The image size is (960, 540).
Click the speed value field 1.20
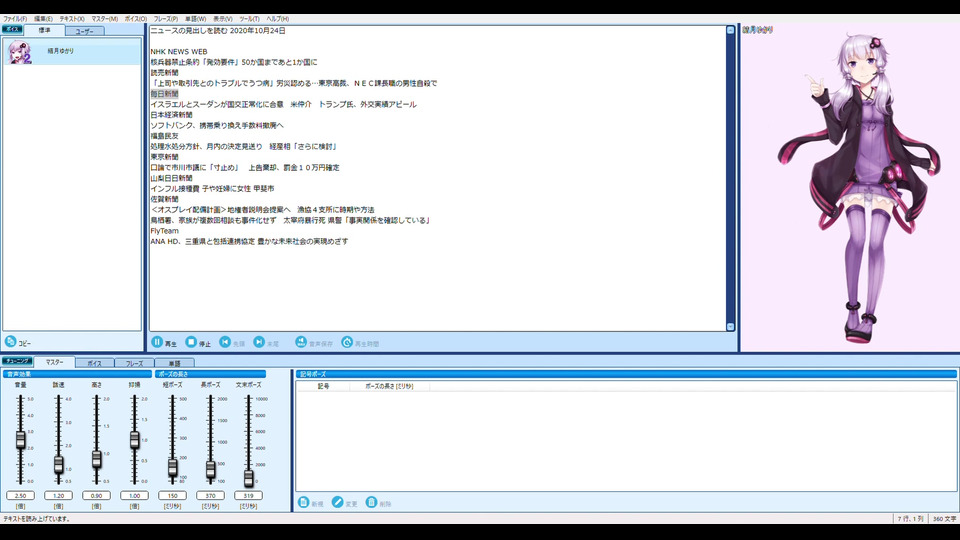tap(59, 495)
